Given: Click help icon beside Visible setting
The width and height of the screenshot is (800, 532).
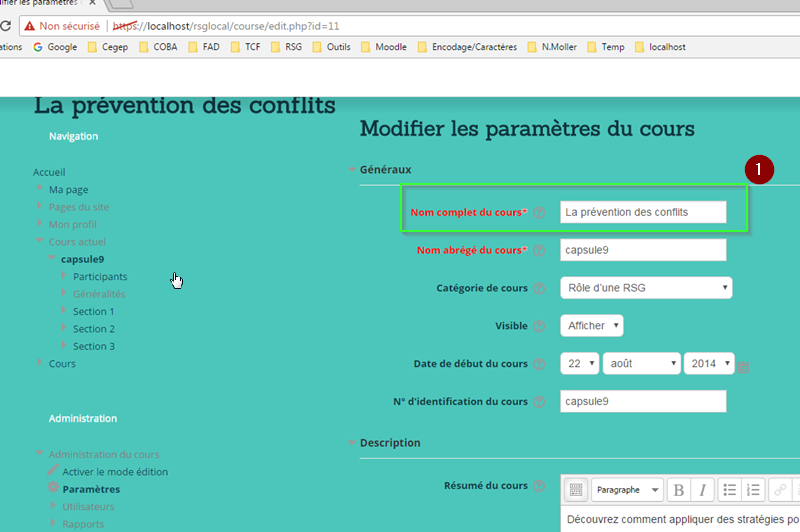Looking at the screenshot, I should pos(539,326).
